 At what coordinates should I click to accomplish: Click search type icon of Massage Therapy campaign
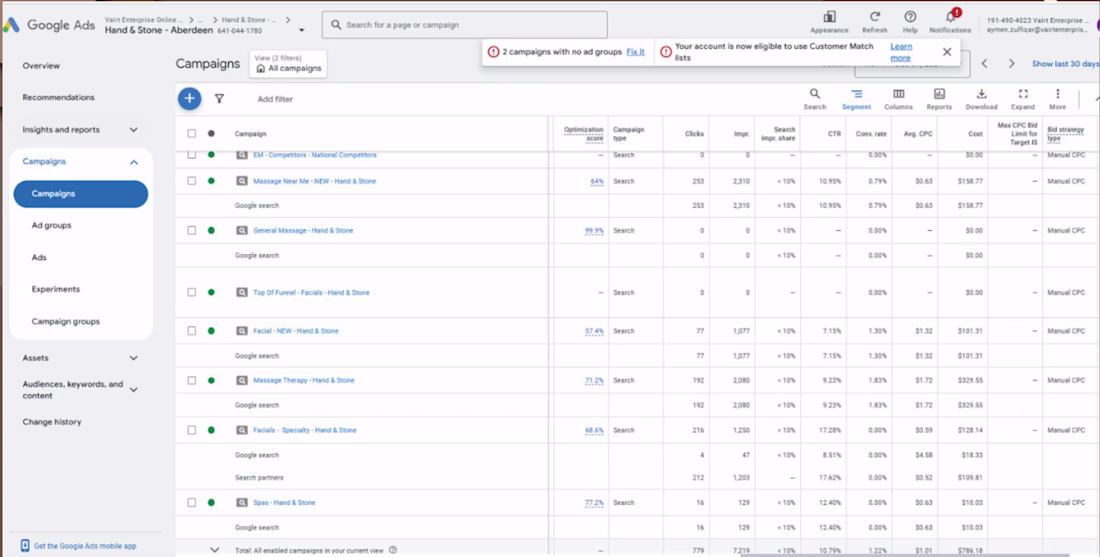(x=241, y=380)
